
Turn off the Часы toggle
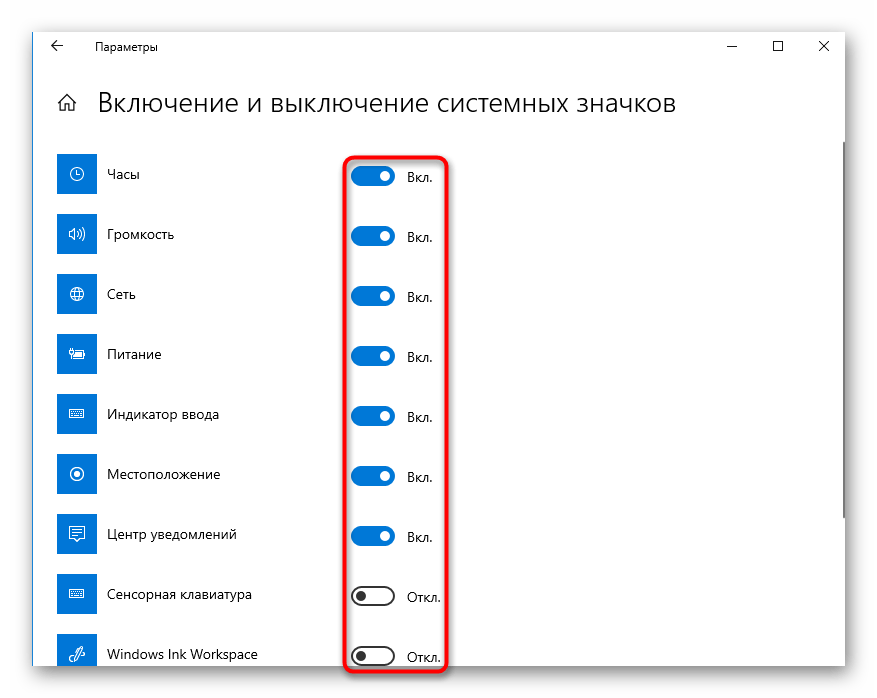click(x=373, y=176)
